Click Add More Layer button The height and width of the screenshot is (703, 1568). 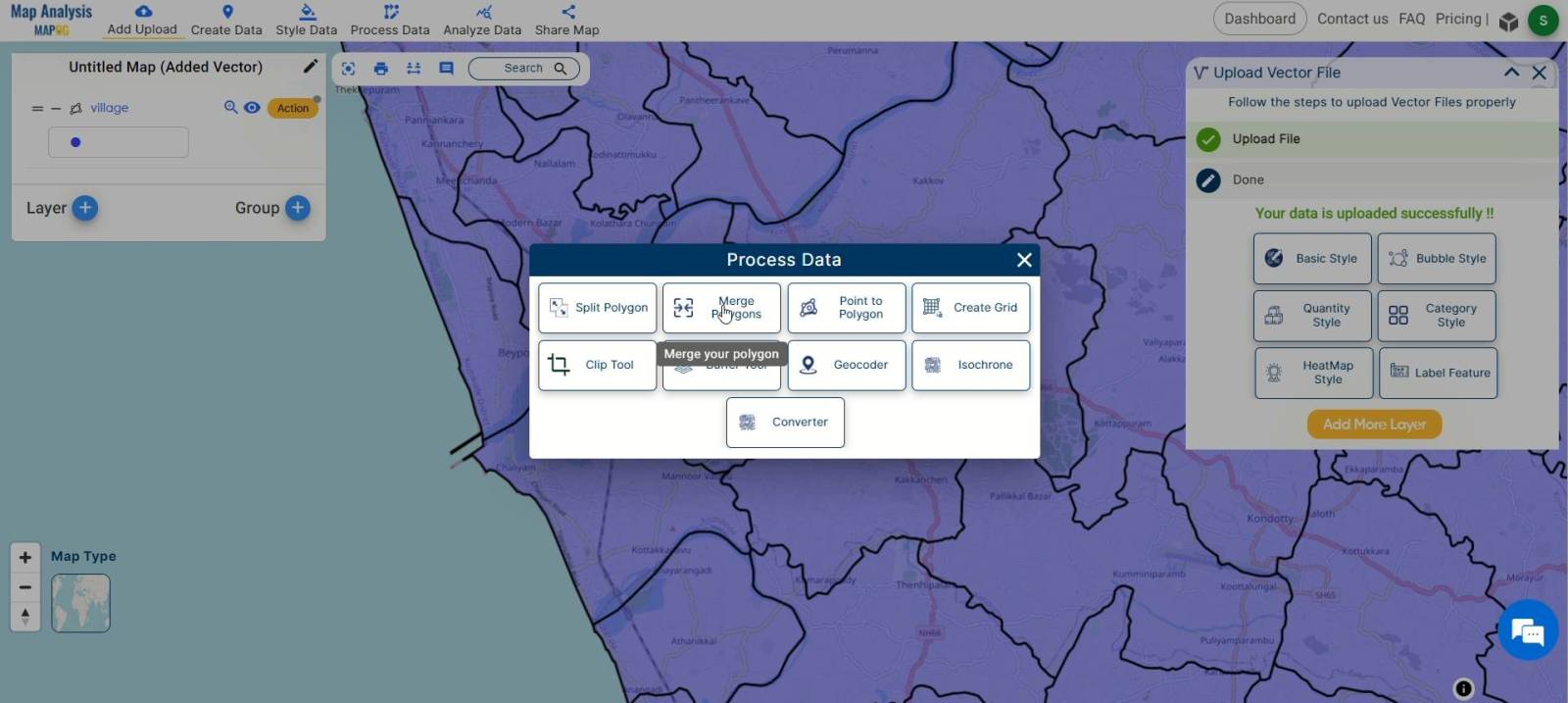click(x=1374, y=425)
